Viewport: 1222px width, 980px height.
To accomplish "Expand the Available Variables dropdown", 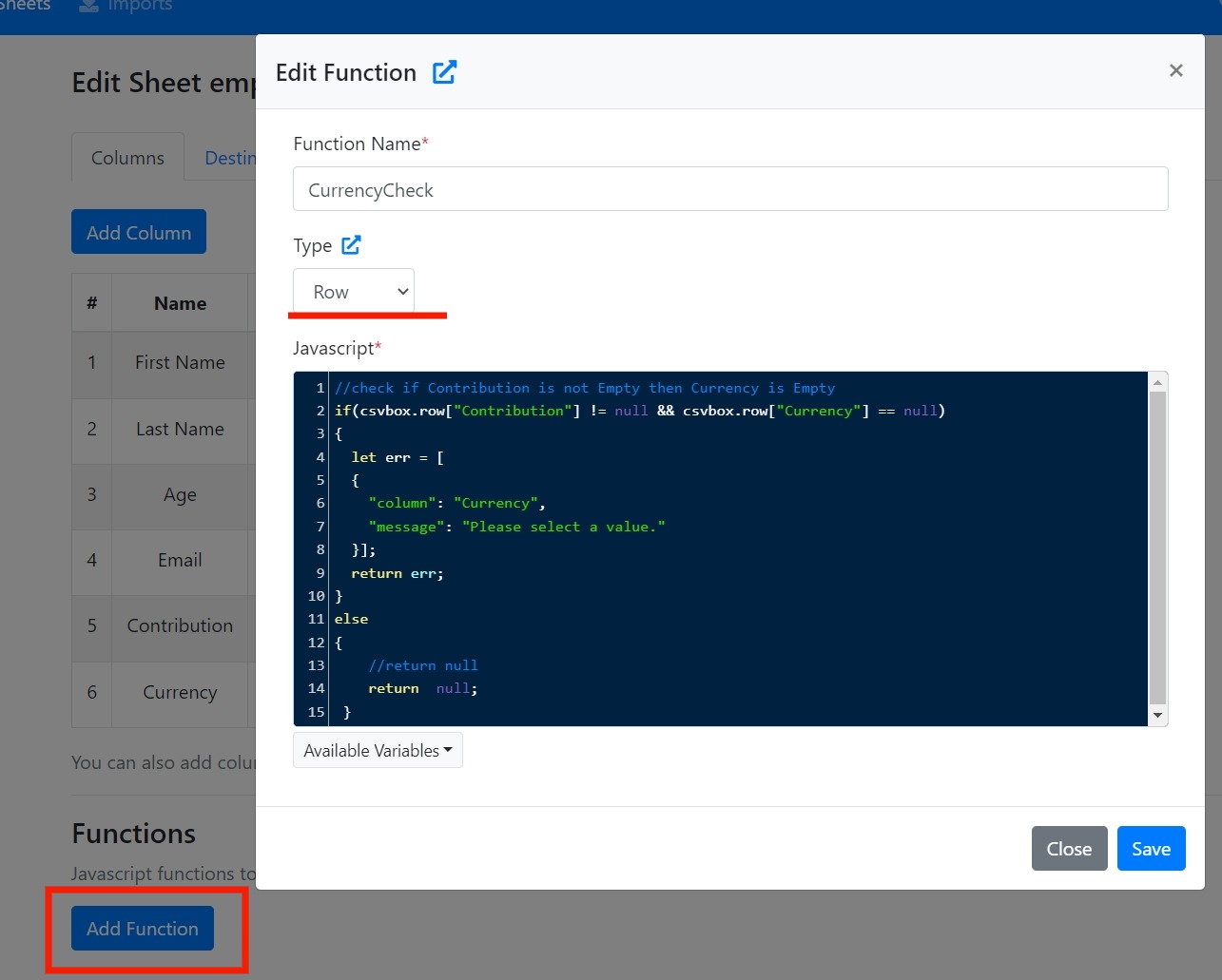I will [x=378, y=750].
